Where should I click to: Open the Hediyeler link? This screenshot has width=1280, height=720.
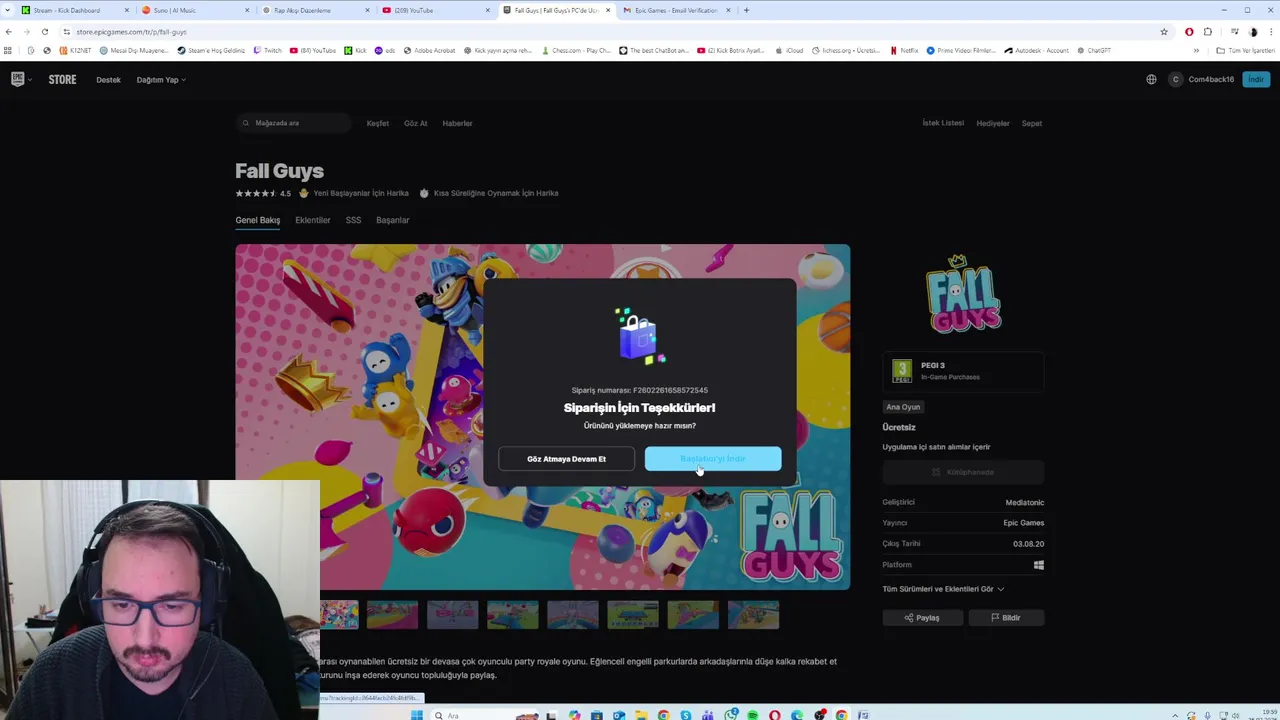tap(993, 123)
